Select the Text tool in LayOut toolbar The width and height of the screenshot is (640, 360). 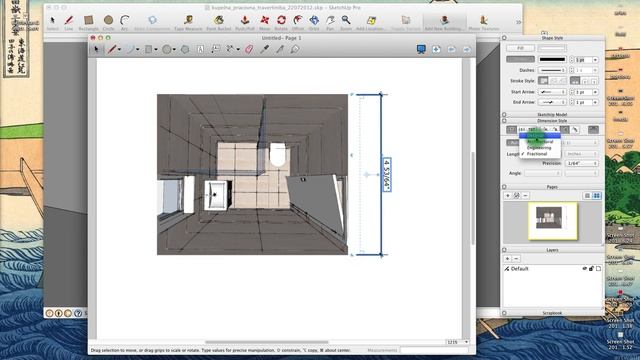click(200, 49)
